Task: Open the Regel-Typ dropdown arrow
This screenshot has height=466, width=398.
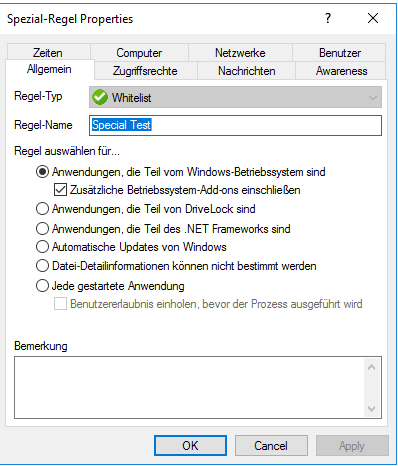Action: (x=373, y=98)
